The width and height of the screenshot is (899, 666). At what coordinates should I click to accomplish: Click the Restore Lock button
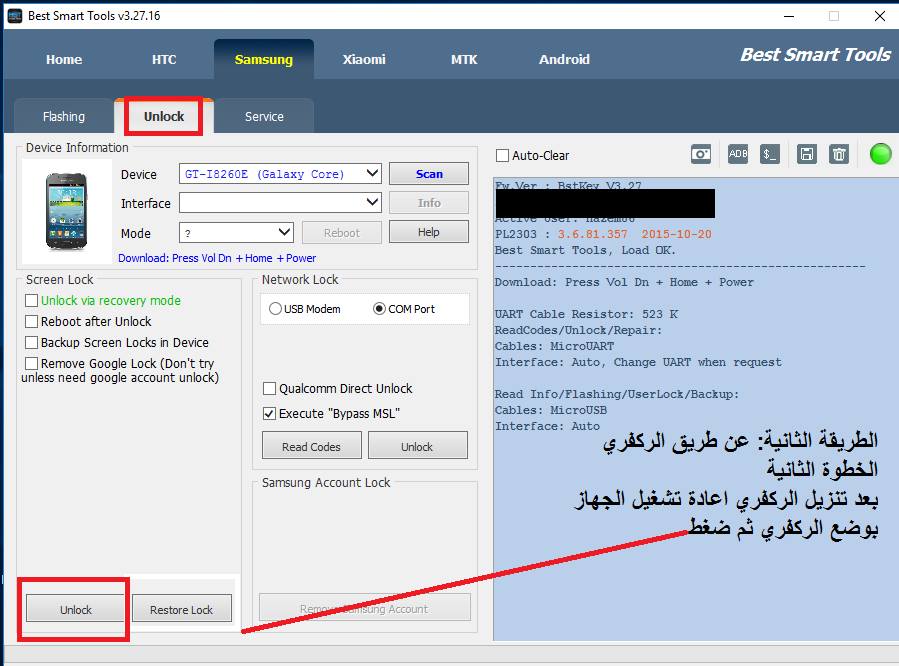[182, 609]
